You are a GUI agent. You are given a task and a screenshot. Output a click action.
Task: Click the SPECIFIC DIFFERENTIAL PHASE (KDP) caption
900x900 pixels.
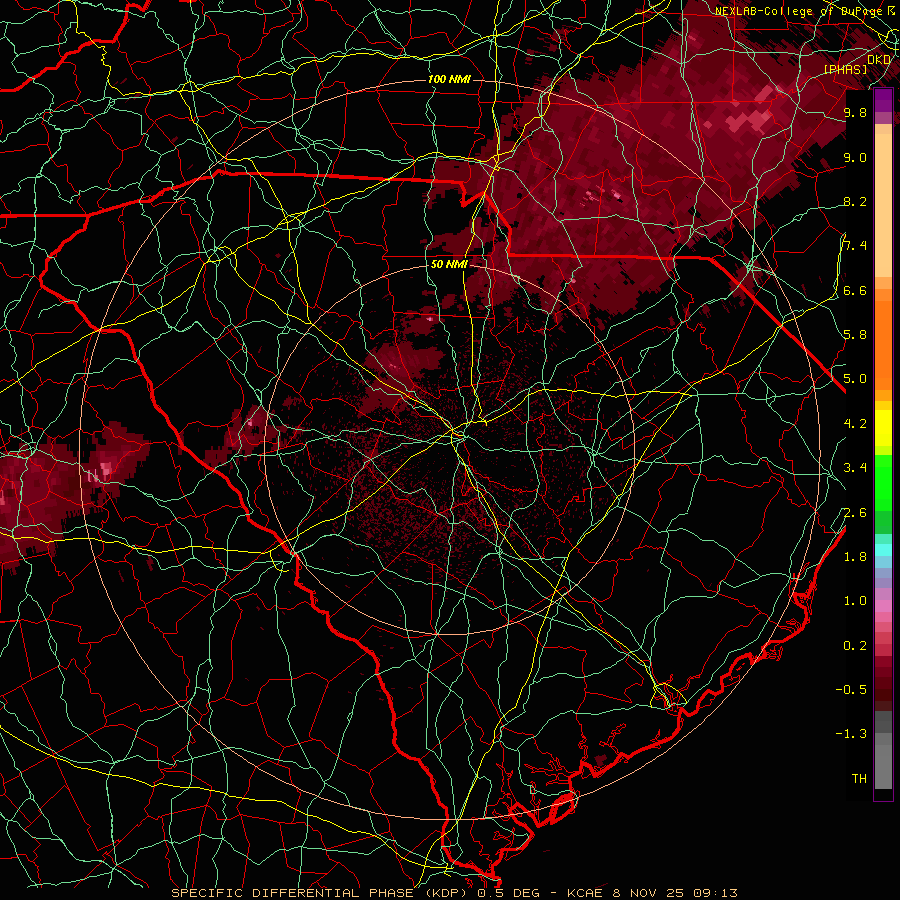pyautogui.click(x=320, y=893)
